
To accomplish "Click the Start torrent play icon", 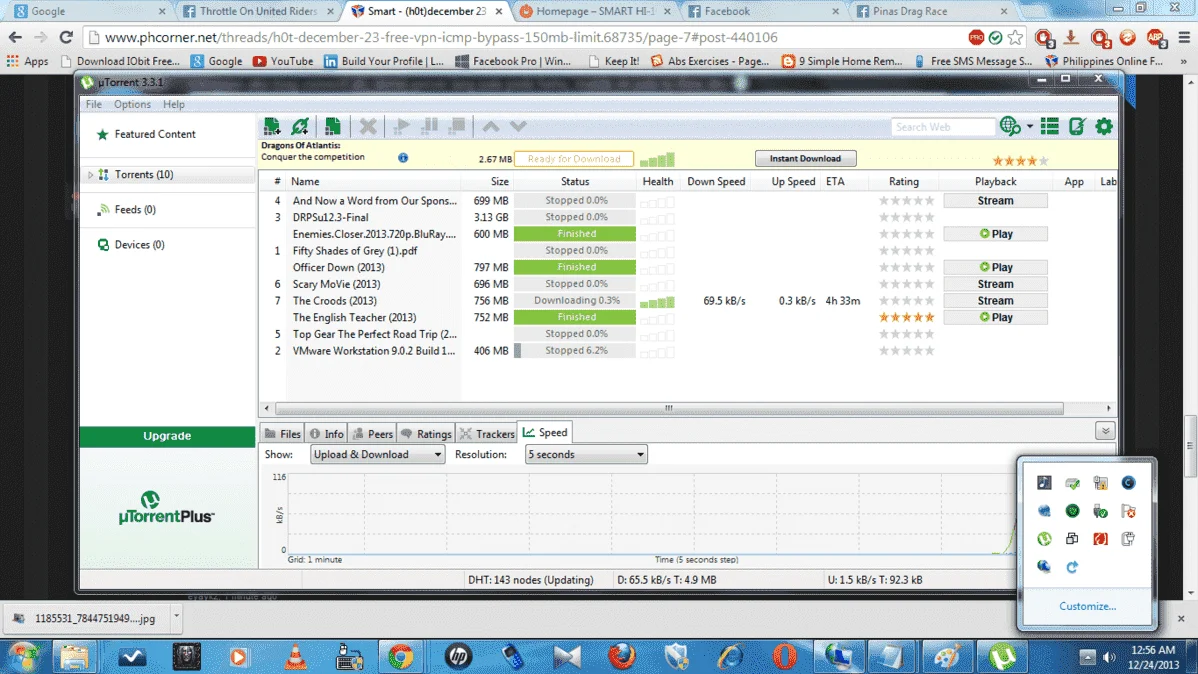I will pyautogui.click(x=401, y=126).
